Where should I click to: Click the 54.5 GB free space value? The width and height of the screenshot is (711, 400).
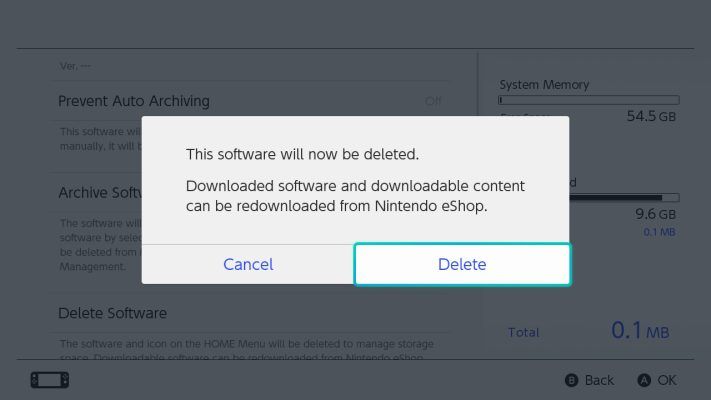651,117
